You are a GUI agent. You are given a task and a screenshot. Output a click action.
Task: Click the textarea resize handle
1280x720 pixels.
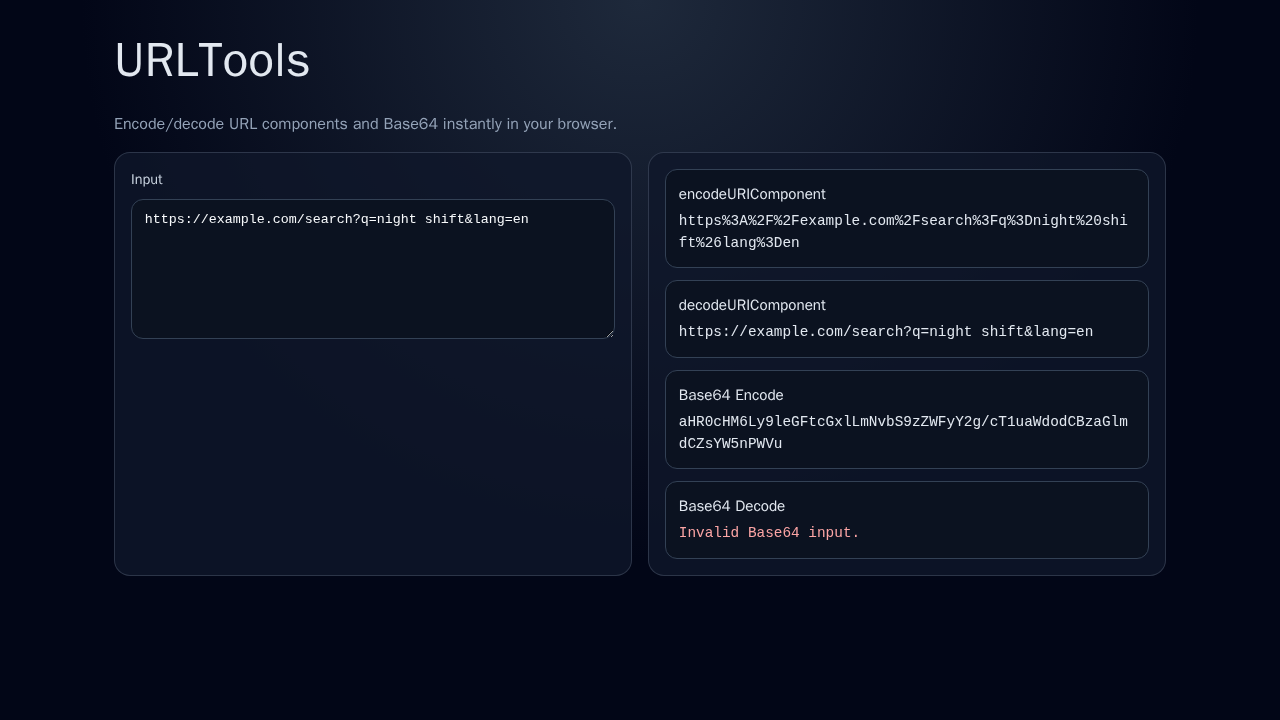[610, 332]
